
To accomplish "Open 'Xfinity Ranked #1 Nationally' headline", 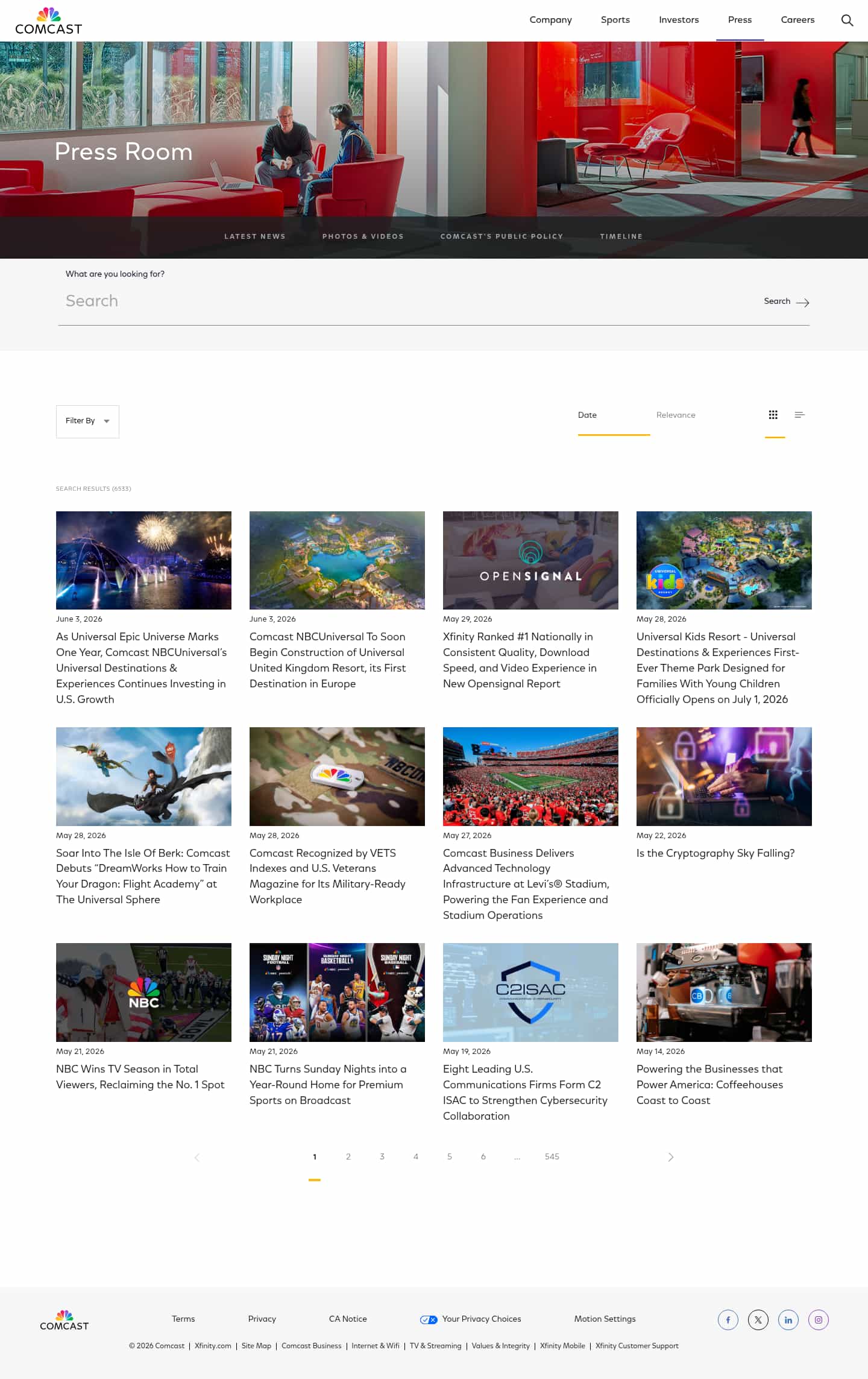I will [x=520, y=660].
